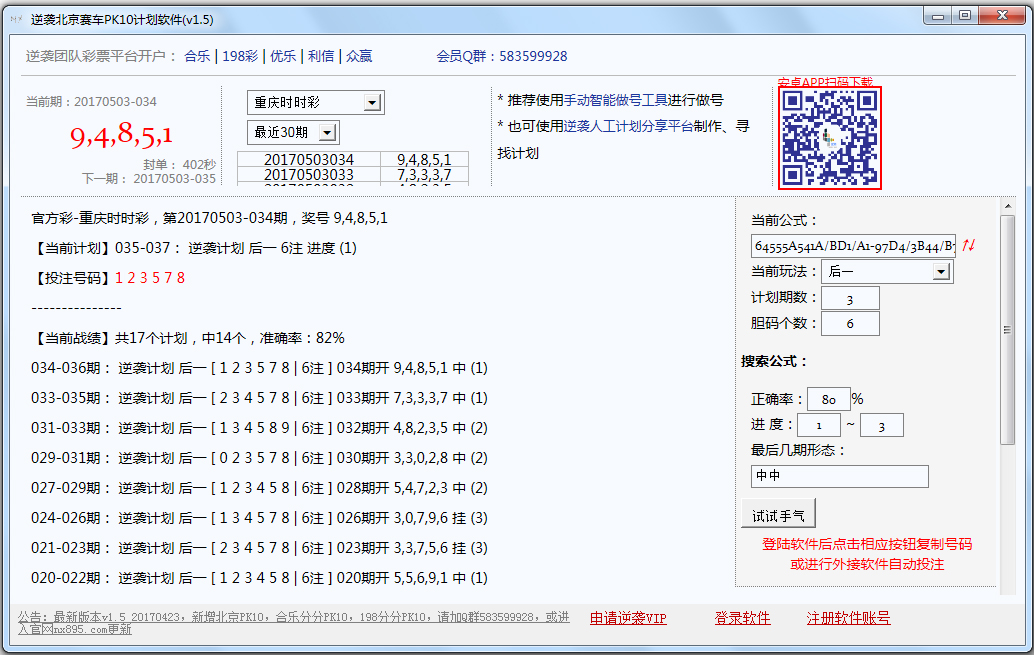Open the 合乐 platform link

point(197,56)
